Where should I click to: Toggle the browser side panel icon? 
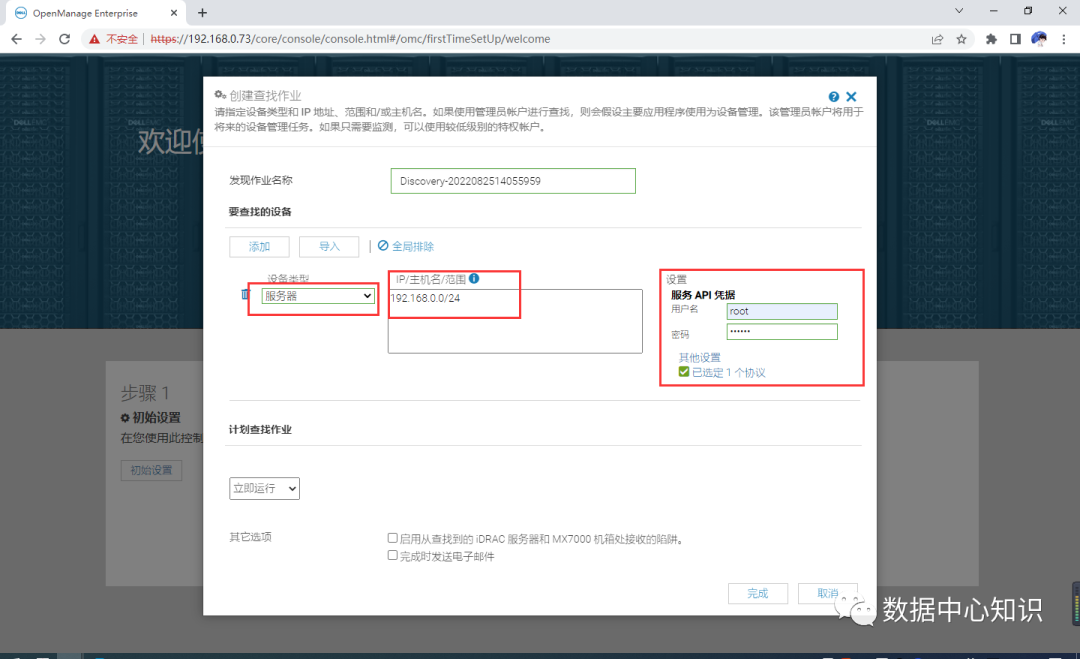(1015, 39)
